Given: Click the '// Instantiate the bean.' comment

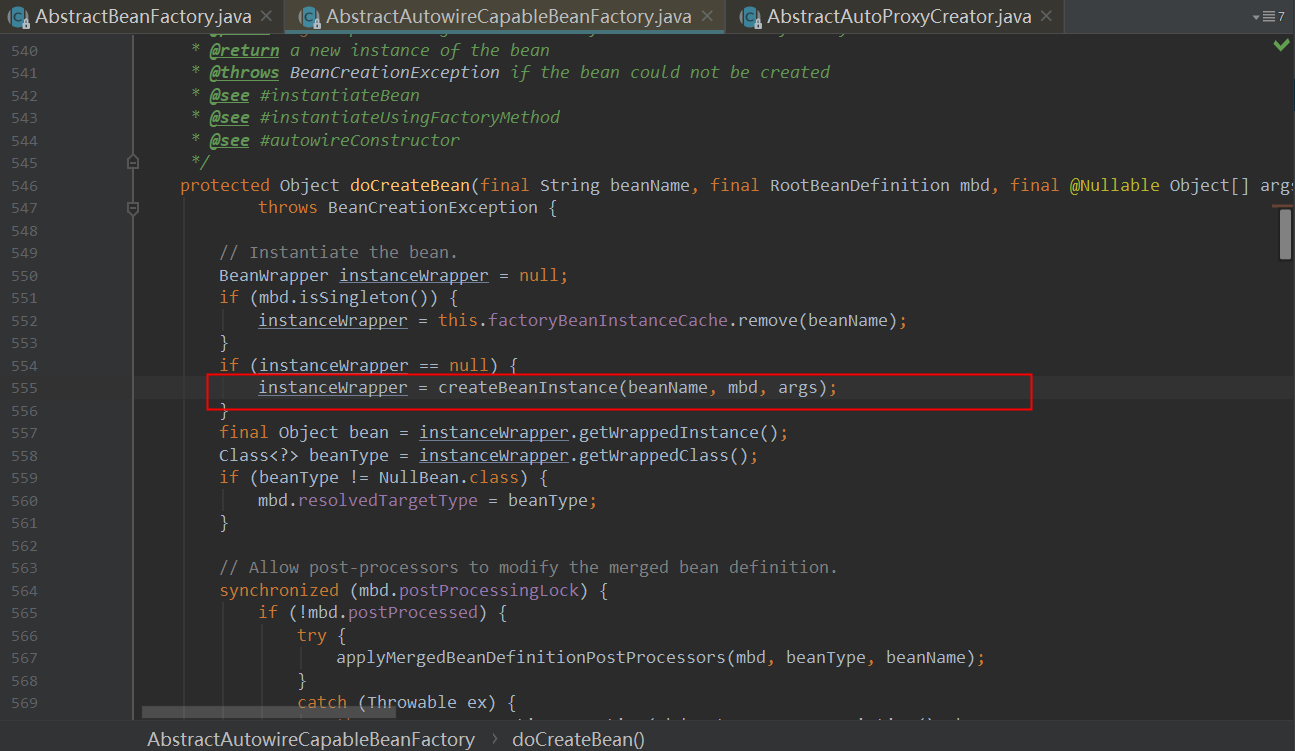Looking at the screenshot, I should 338,253.
